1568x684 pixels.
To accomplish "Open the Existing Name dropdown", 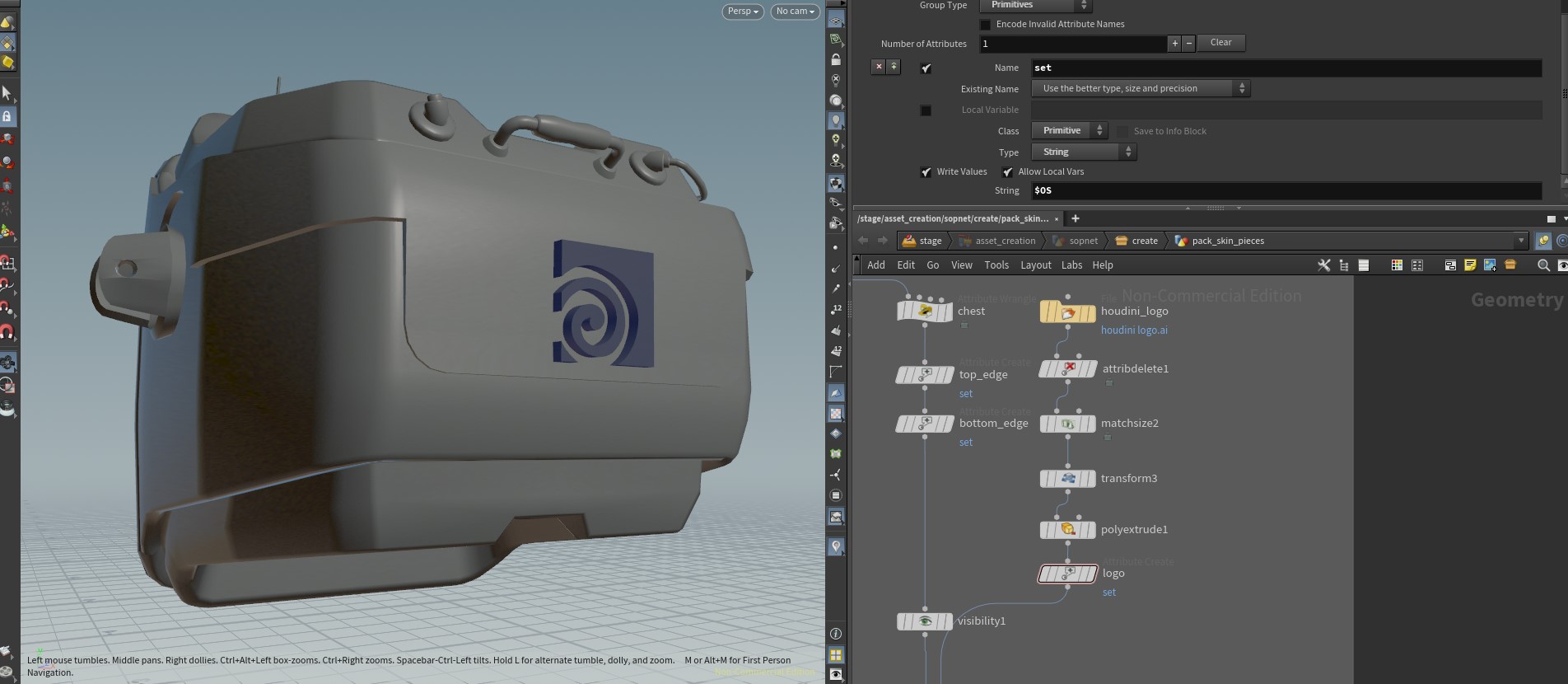I will coord(1141,89).
